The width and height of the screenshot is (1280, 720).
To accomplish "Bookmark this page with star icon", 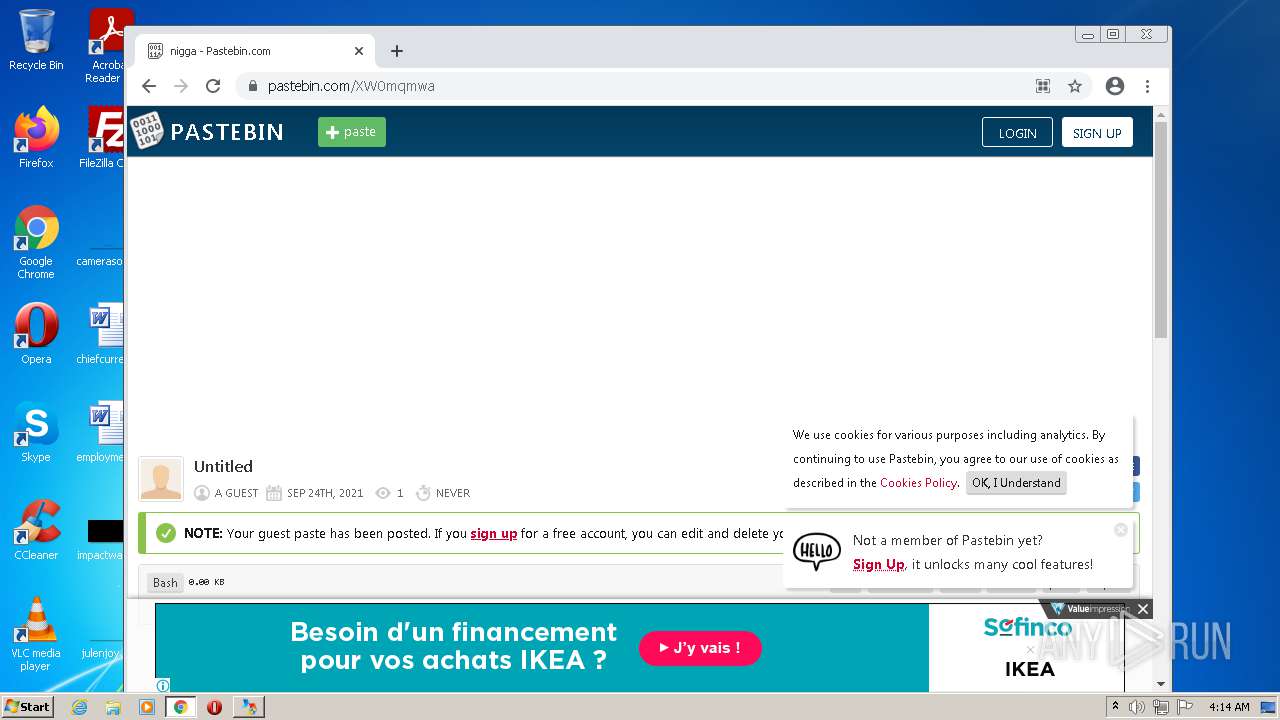I will click(1075, 86).
